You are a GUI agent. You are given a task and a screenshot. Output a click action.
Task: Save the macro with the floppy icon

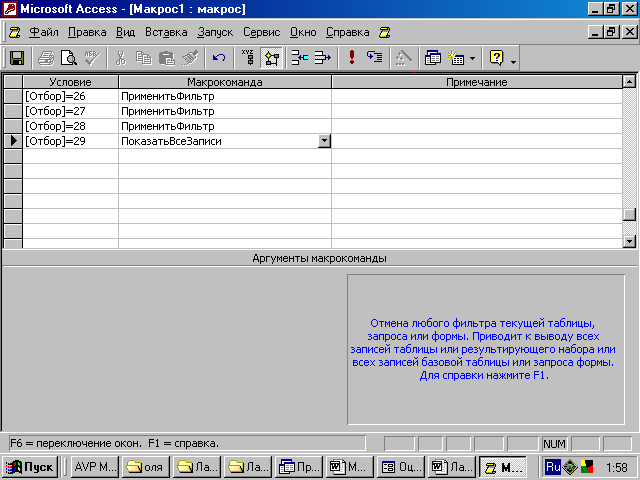[17, 58]
